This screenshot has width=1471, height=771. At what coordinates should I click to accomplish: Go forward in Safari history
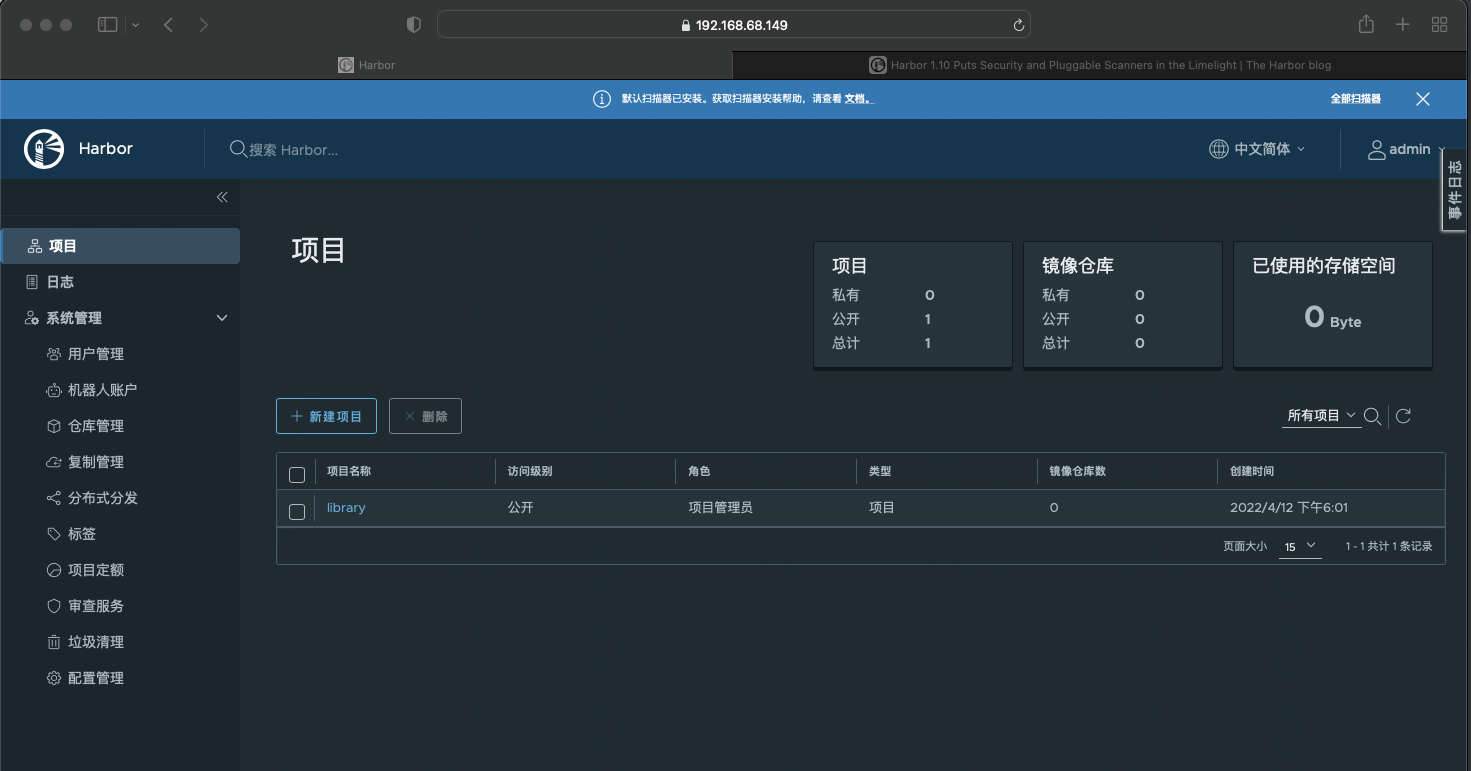203,25
